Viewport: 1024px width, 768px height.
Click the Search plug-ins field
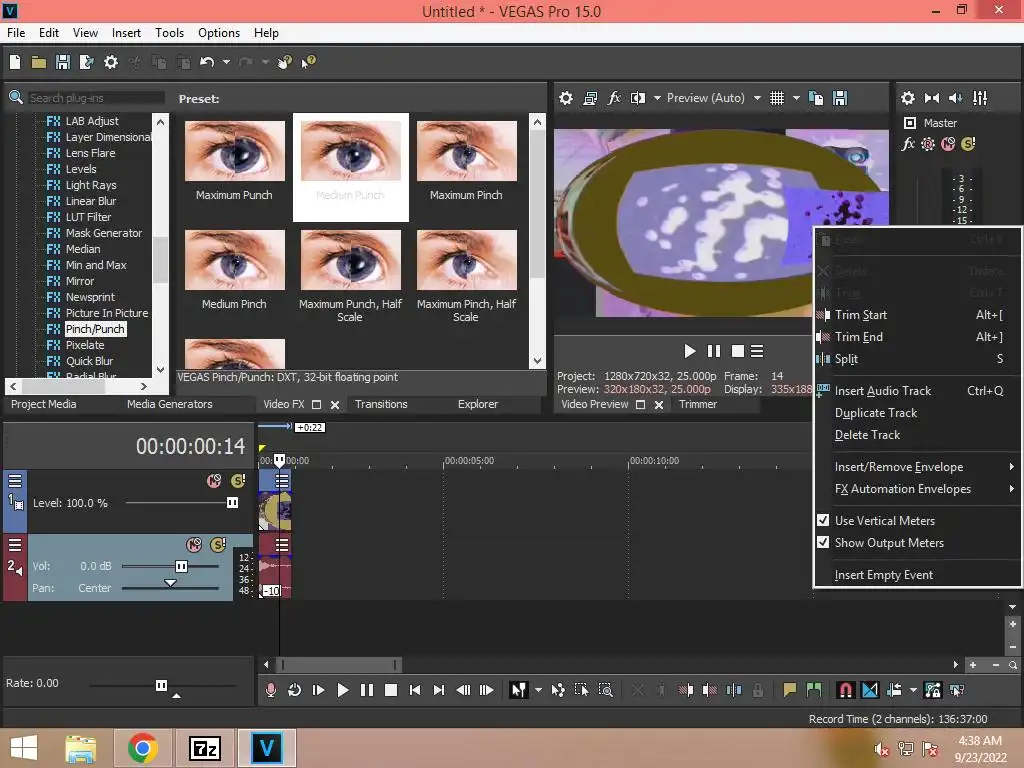click(95, 98)
